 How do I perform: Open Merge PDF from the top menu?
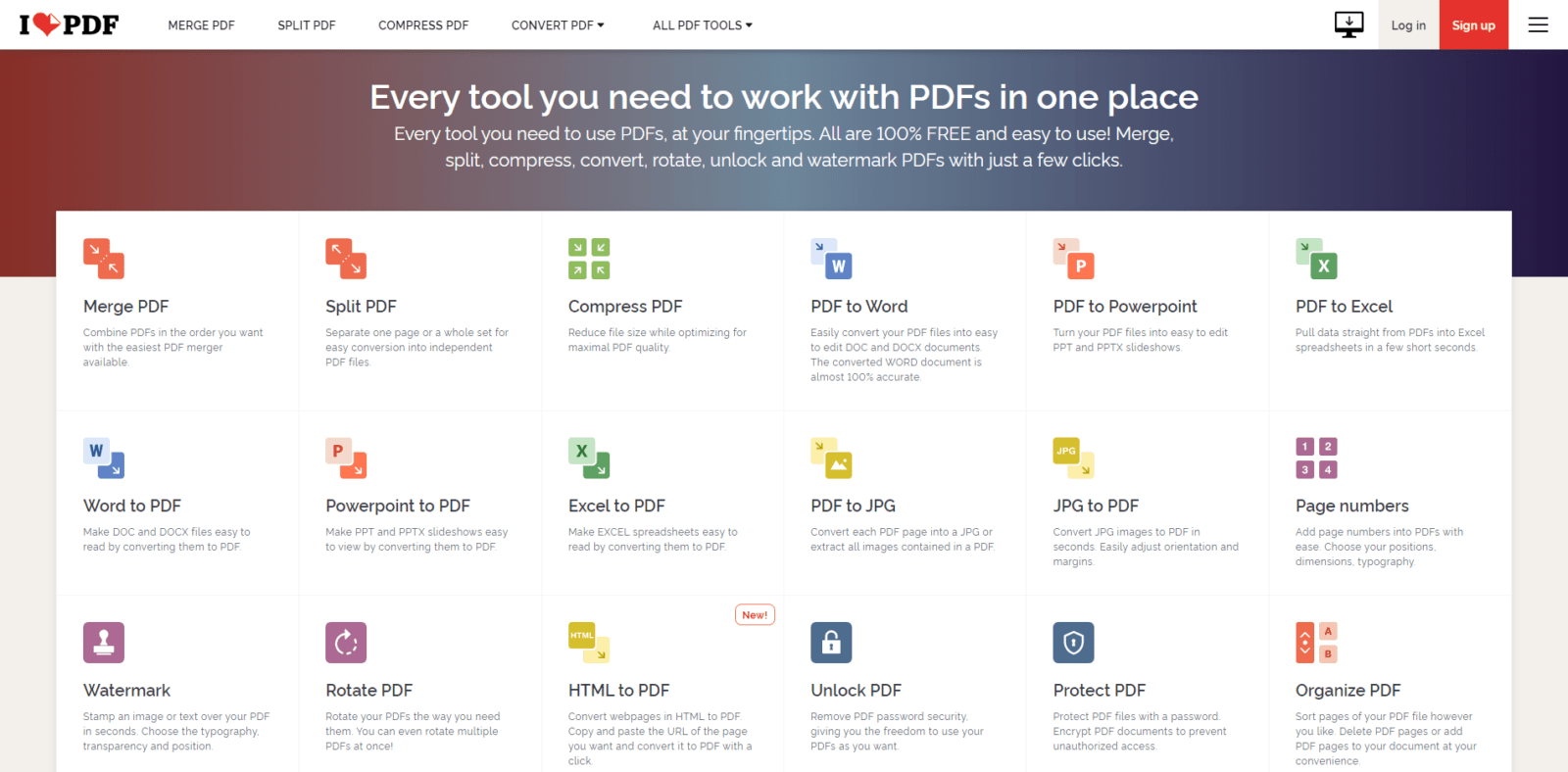click(202, 25)
